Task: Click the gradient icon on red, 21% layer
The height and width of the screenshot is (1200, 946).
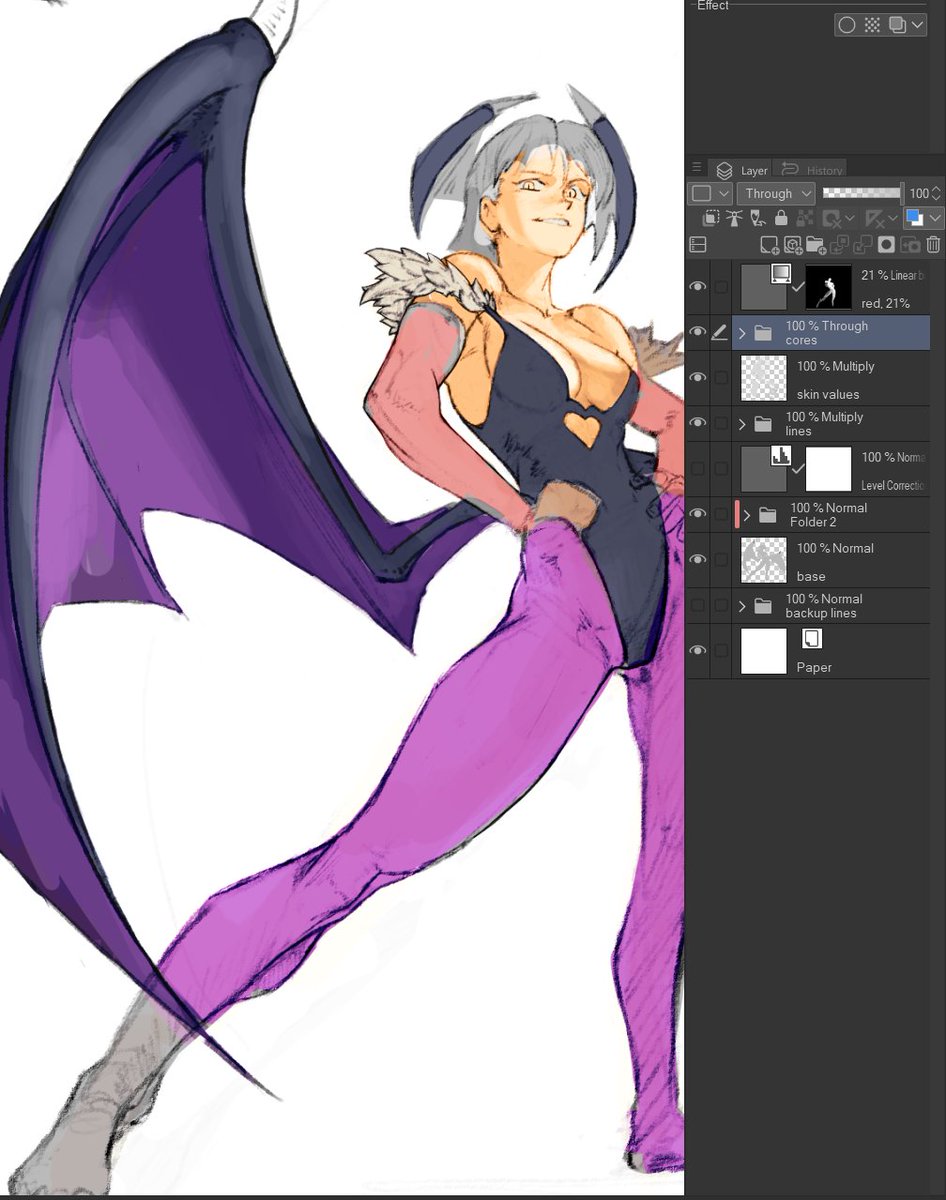Action: click(781, 274)
